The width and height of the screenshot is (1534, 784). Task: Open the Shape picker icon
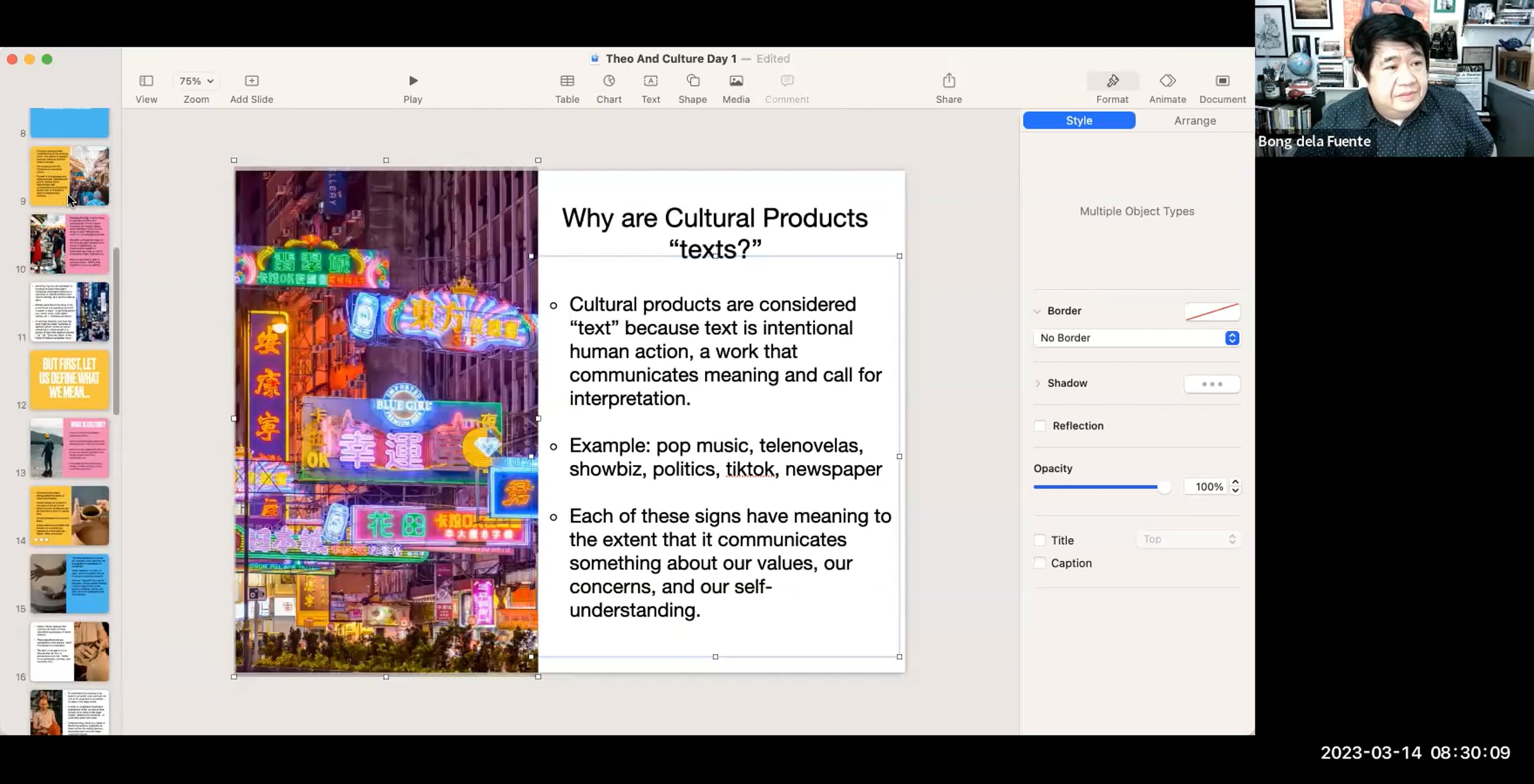[x=692, y=81]
